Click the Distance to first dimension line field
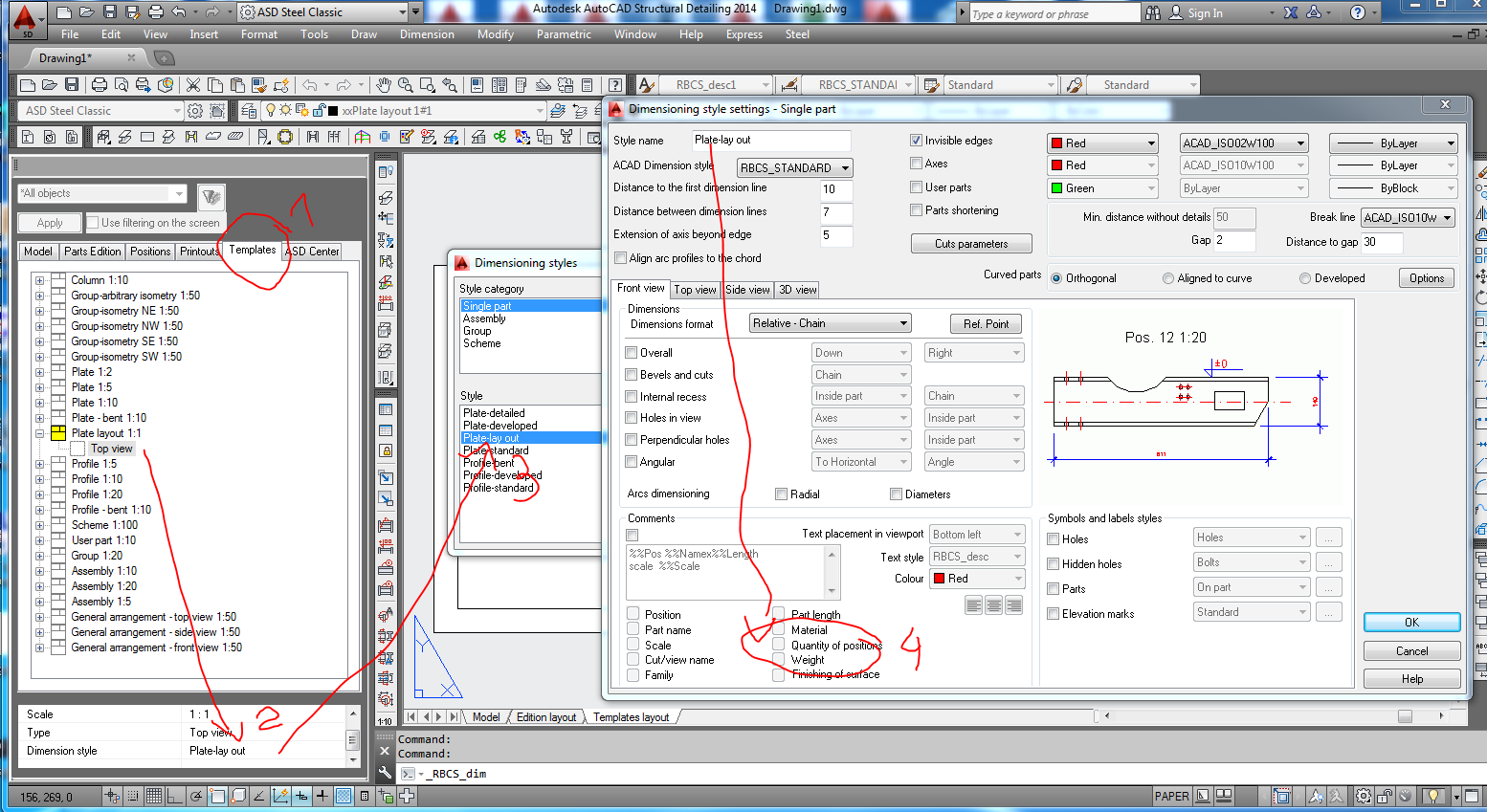1487x812 pixels. (836, 189)
